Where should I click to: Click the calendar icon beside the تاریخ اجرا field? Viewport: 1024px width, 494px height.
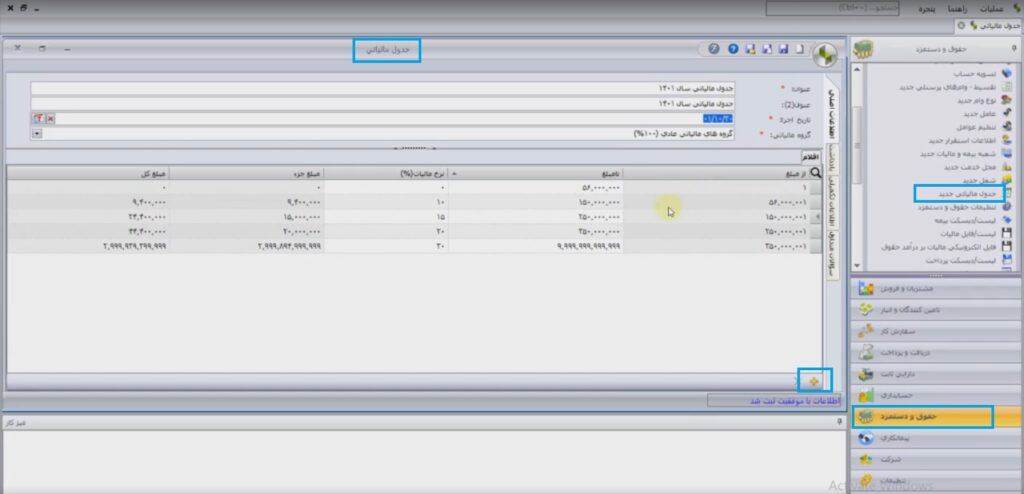39,118
